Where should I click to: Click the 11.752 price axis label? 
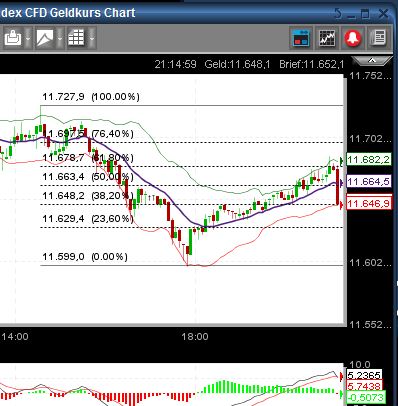click(370, 76)
